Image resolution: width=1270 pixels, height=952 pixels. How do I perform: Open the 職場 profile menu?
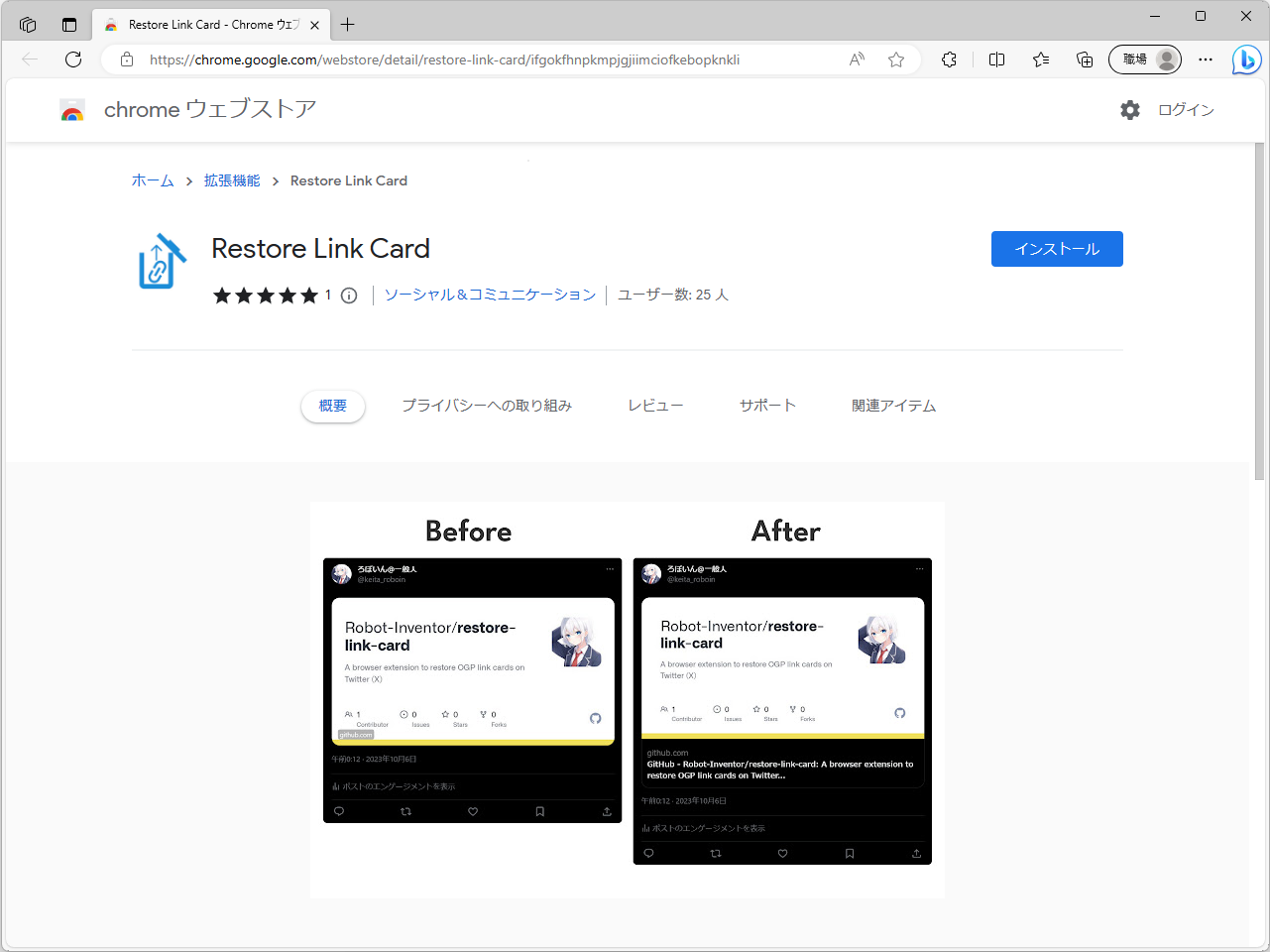coord(1144,59)
